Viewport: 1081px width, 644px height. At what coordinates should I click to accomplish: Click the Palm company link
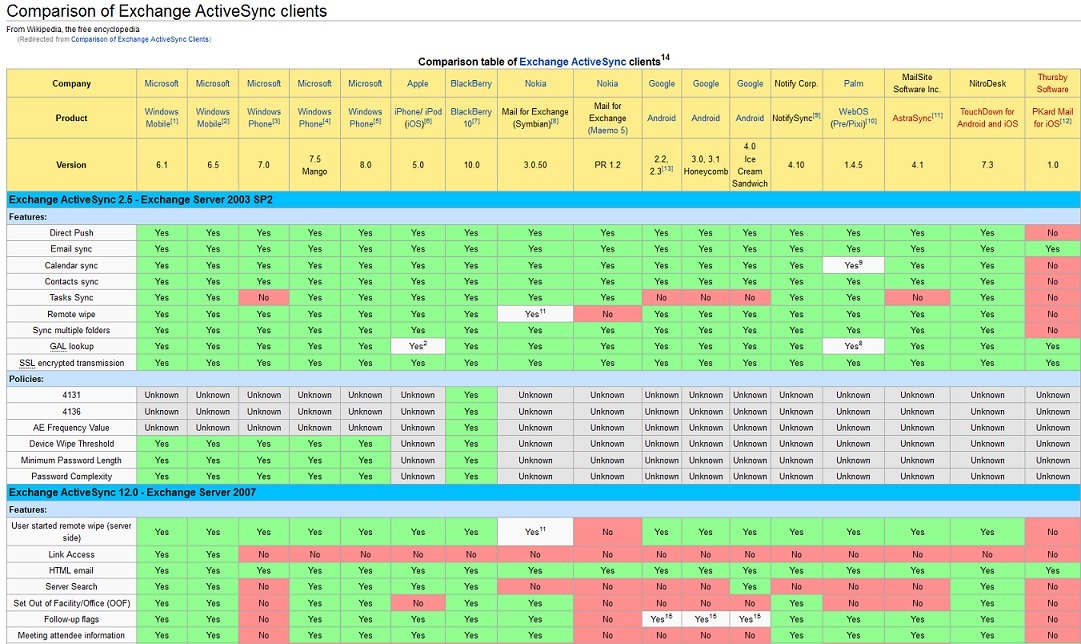coord(853,83)
